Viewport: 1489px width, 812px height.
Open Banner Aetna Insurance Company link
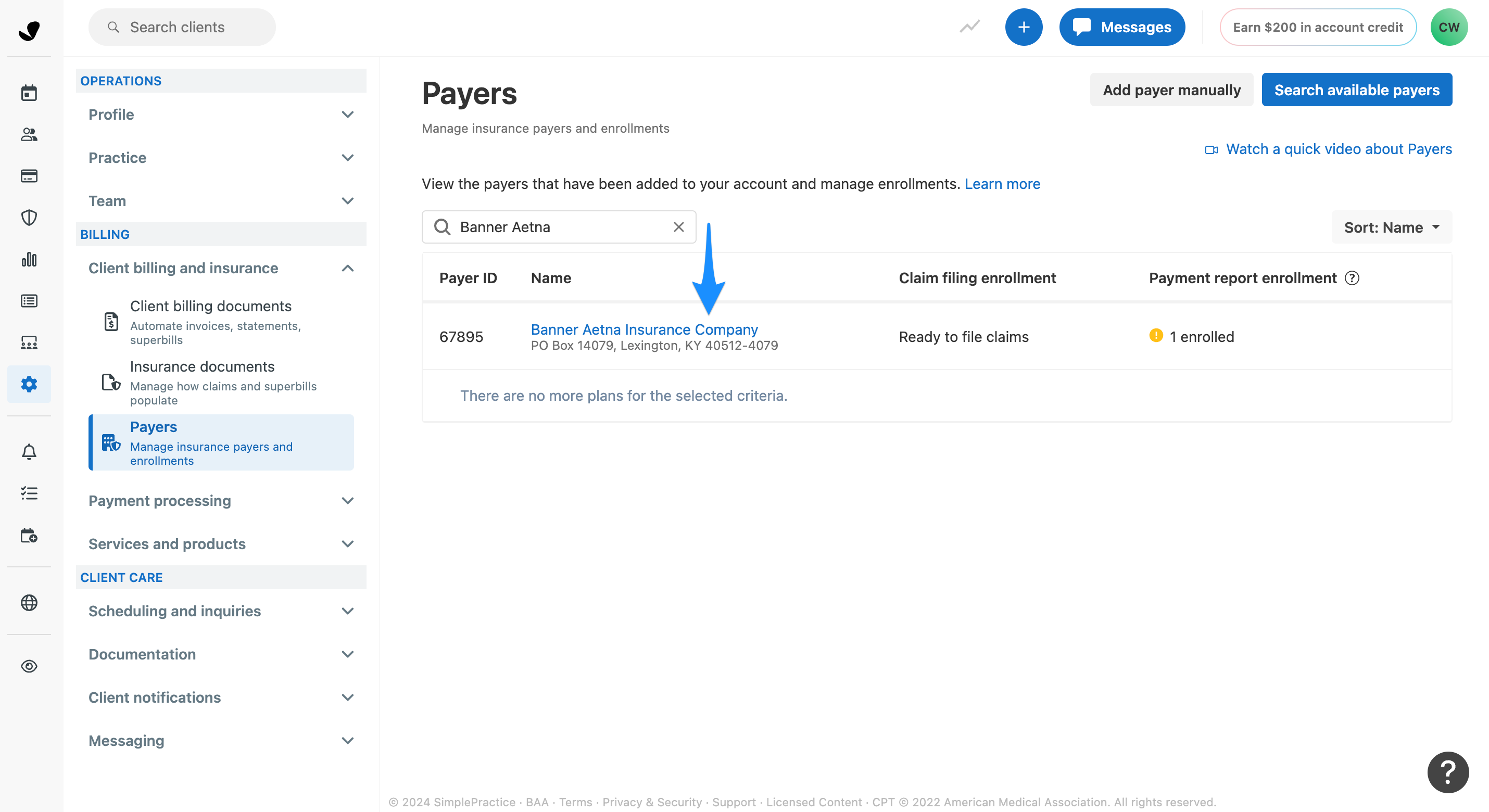click(x=644, y=329)
